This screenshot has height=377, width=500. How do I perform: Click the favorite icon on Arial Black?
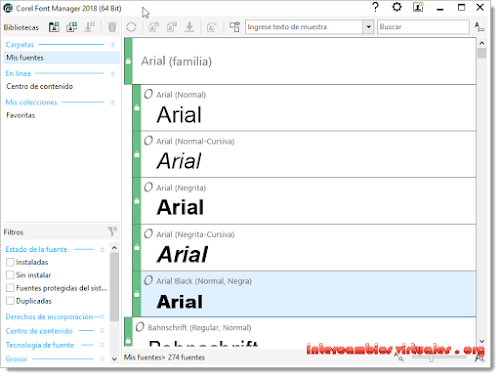tap(148, 280)
